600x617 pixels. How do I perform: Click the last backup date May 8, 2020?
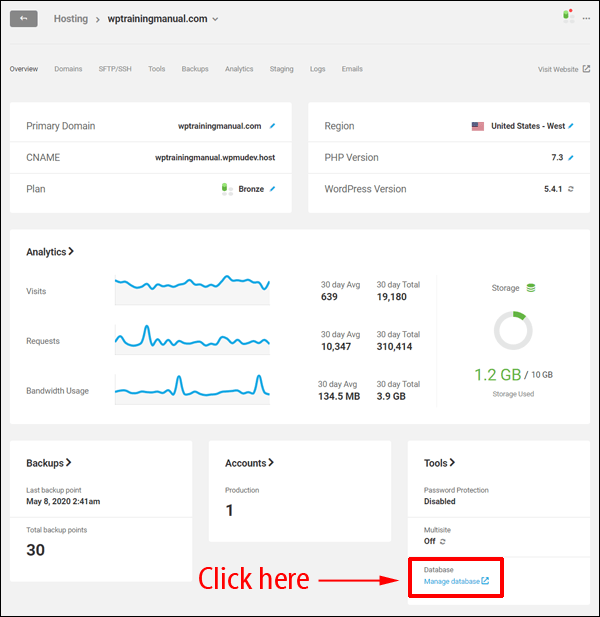[63, 501]
